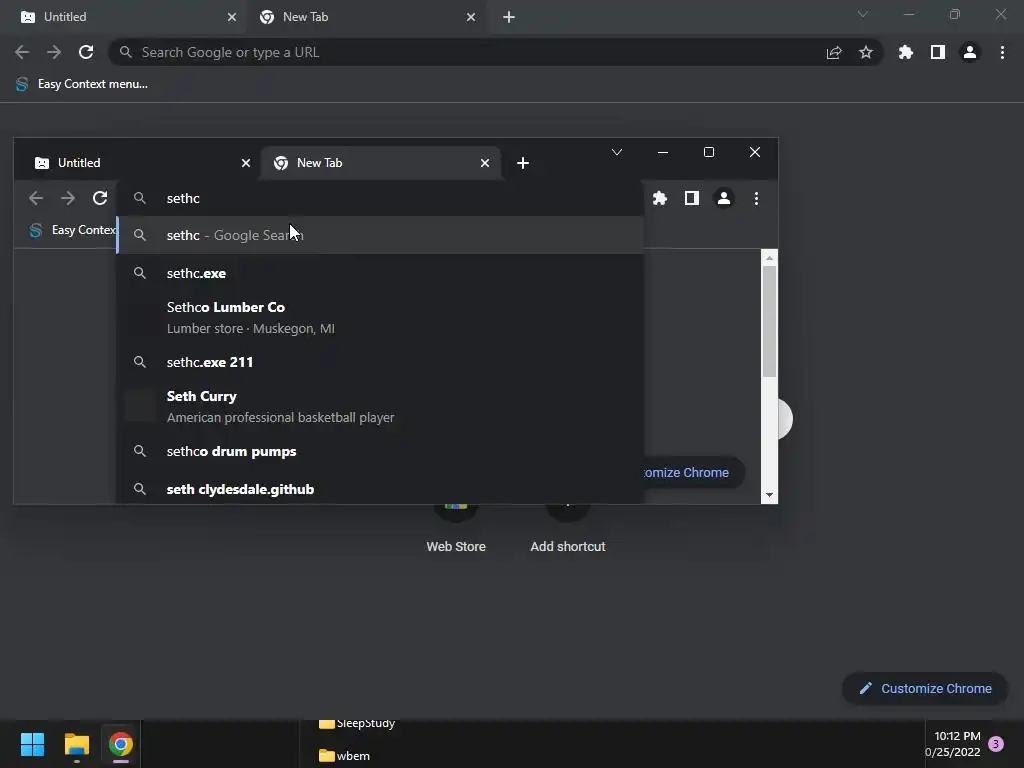
Task: Choose sethc.exe 211 suggestion
Action: 380,362
